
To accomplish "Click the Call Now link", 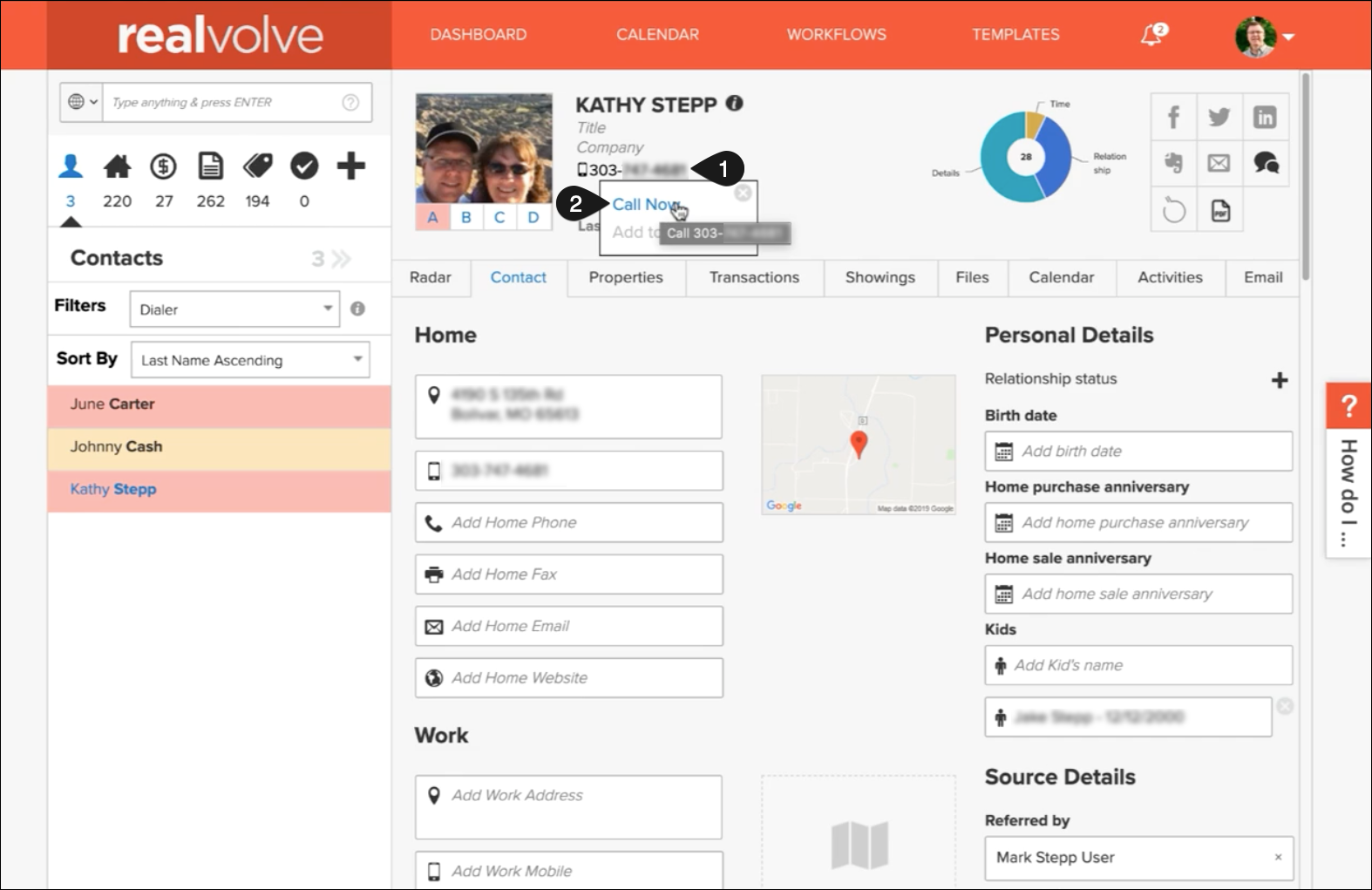I will pyautogui.click(x=645, y=205).
